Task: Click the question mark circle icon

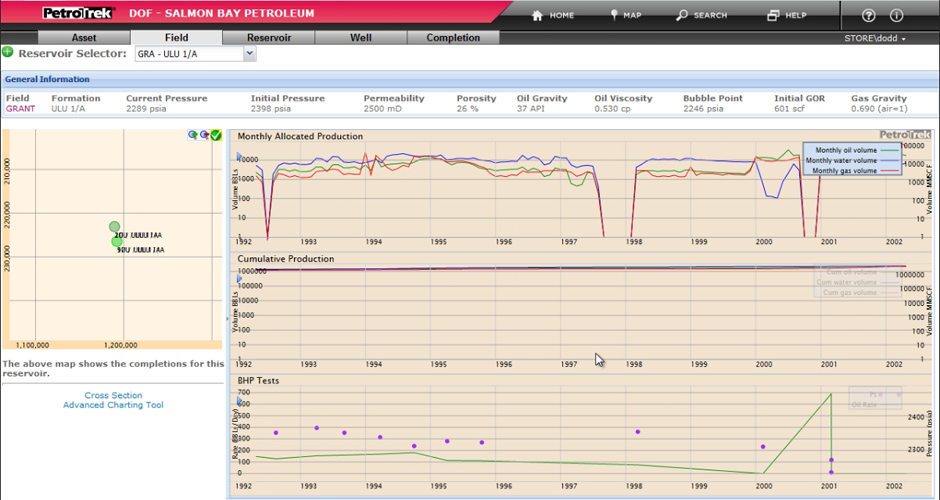Action: (868, 15)
